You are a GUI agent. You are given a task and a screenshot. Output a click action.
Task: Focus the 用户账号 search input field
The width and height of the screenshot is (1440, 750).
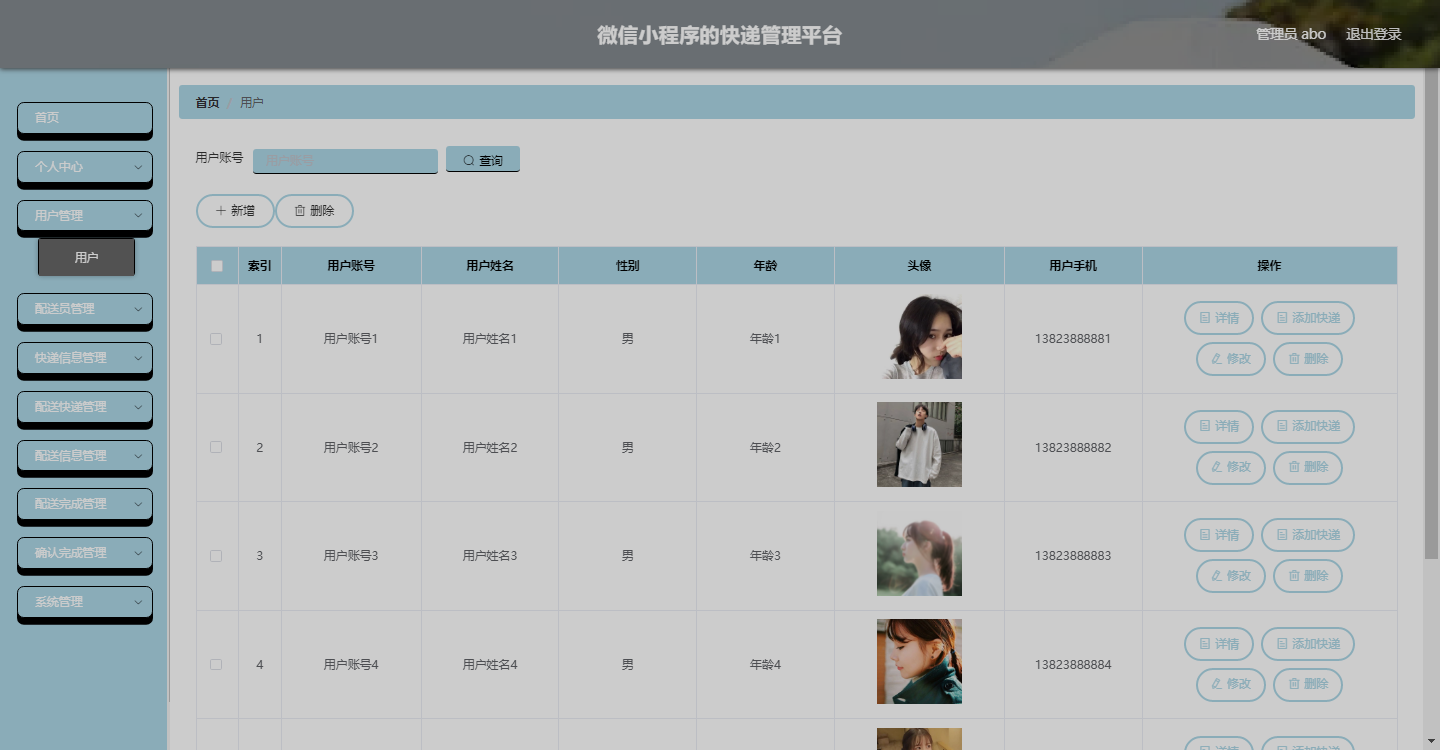point(345,160)
